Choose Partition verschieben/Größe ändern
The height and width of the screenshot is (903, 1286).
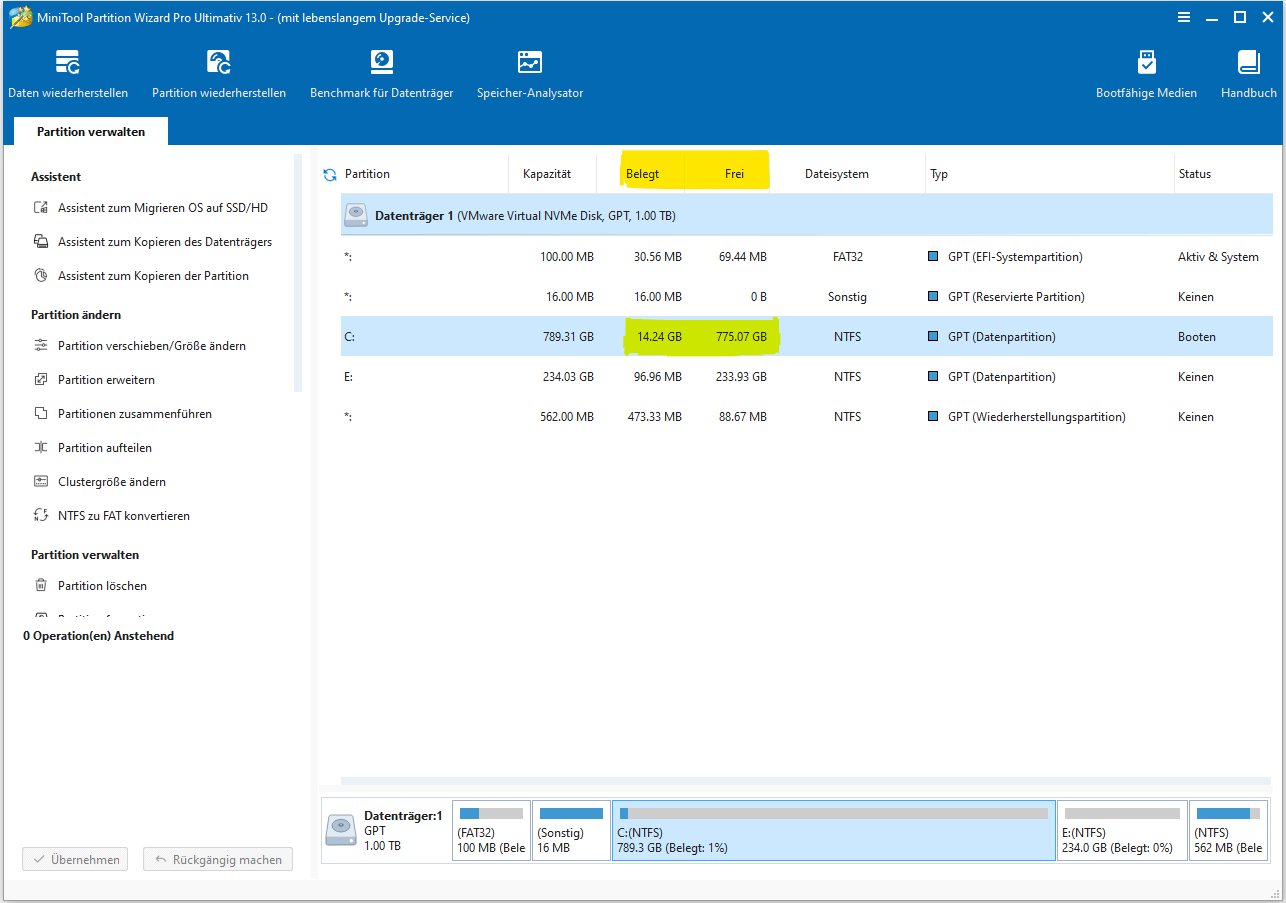coord(151,346)
